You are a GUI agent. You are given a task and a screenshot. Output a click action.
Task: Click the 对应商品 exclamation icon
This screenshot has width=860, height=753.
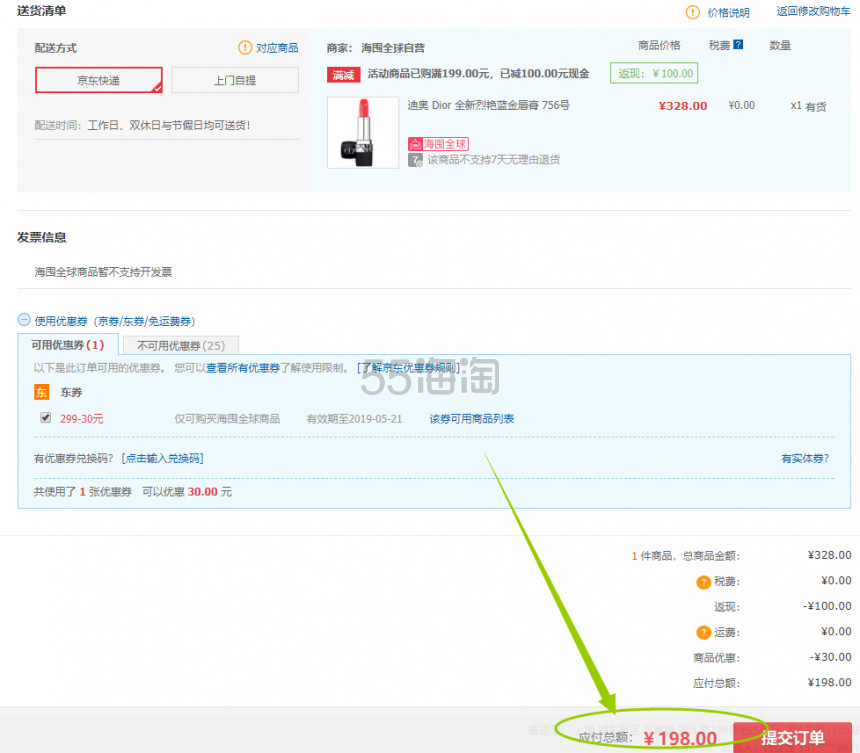pyautogui.click(x=245, y=48)
